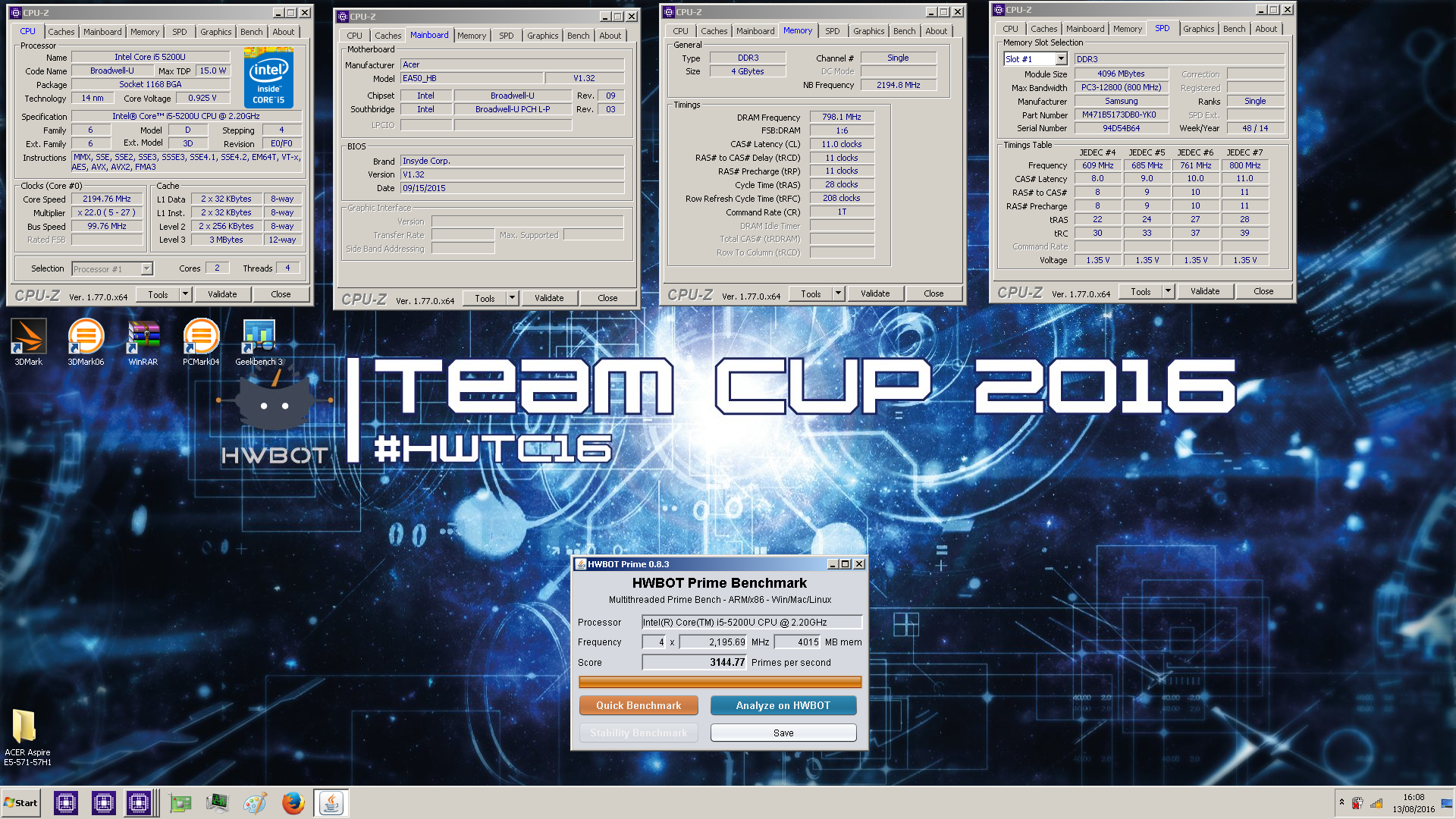Click the Mainboard Model value EA50_HB

[x=472, y=78]
